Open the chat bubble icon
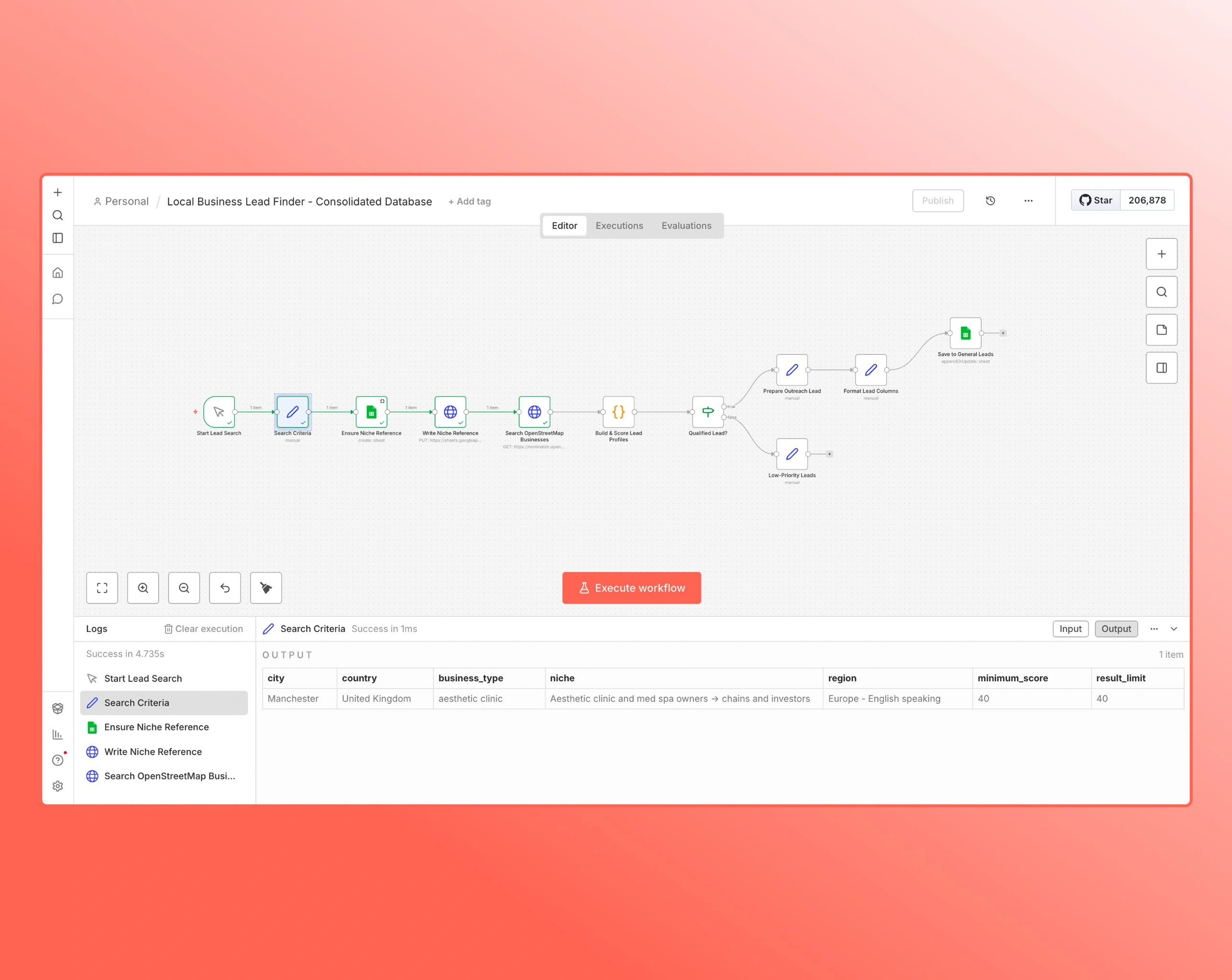 tap(58, 299)
